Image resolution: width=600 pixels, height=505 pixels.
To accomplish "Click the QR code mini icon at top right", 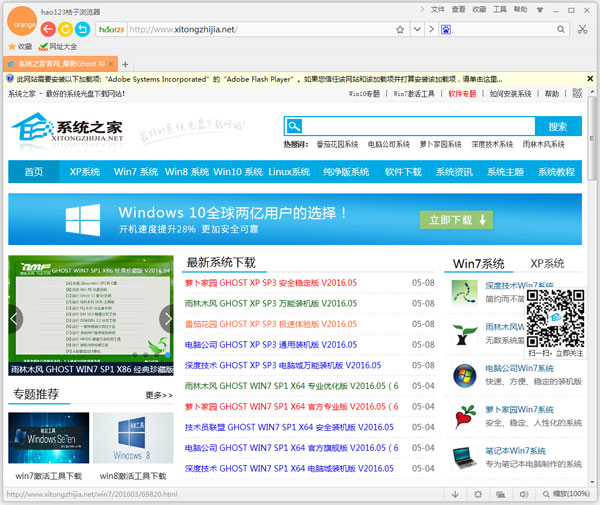I will point(577,93).
